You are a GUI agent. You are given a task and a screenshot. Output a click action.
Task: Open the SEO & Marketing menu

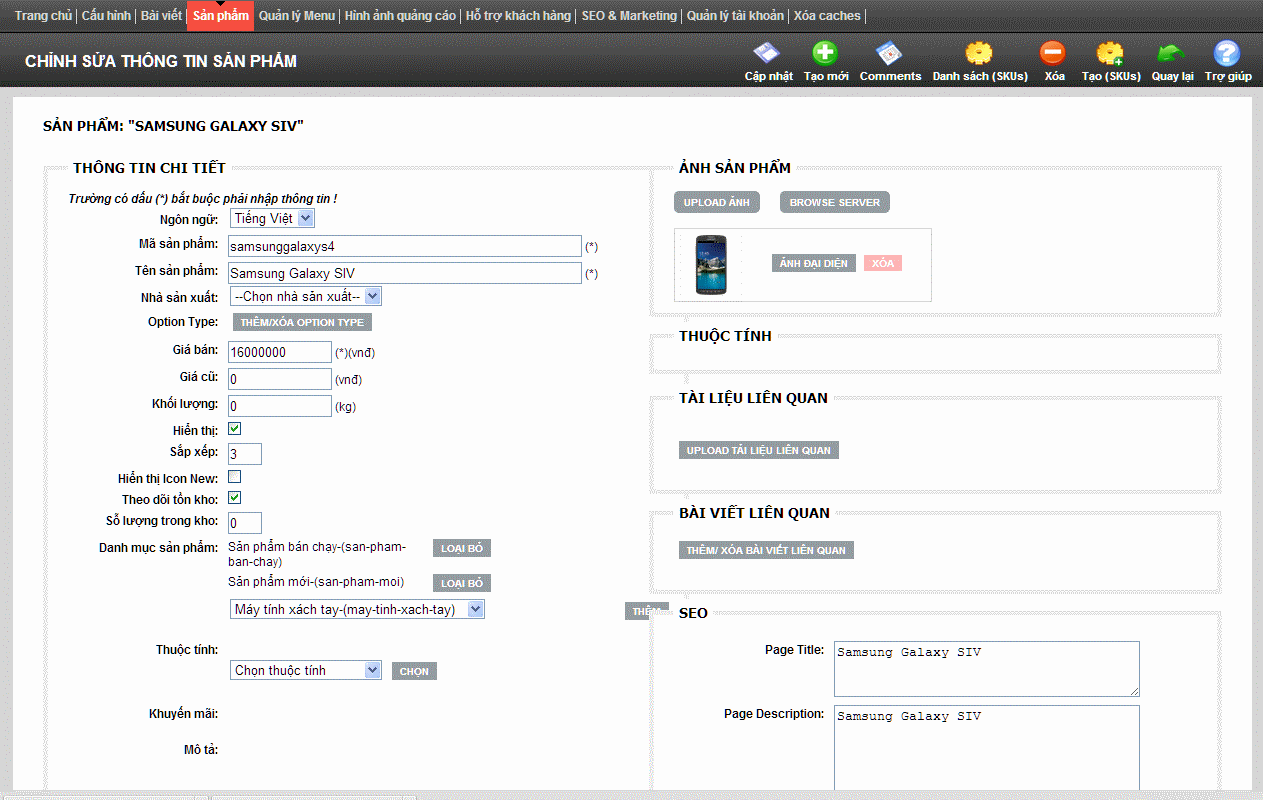pyautogui.click(x=629, y=16)
